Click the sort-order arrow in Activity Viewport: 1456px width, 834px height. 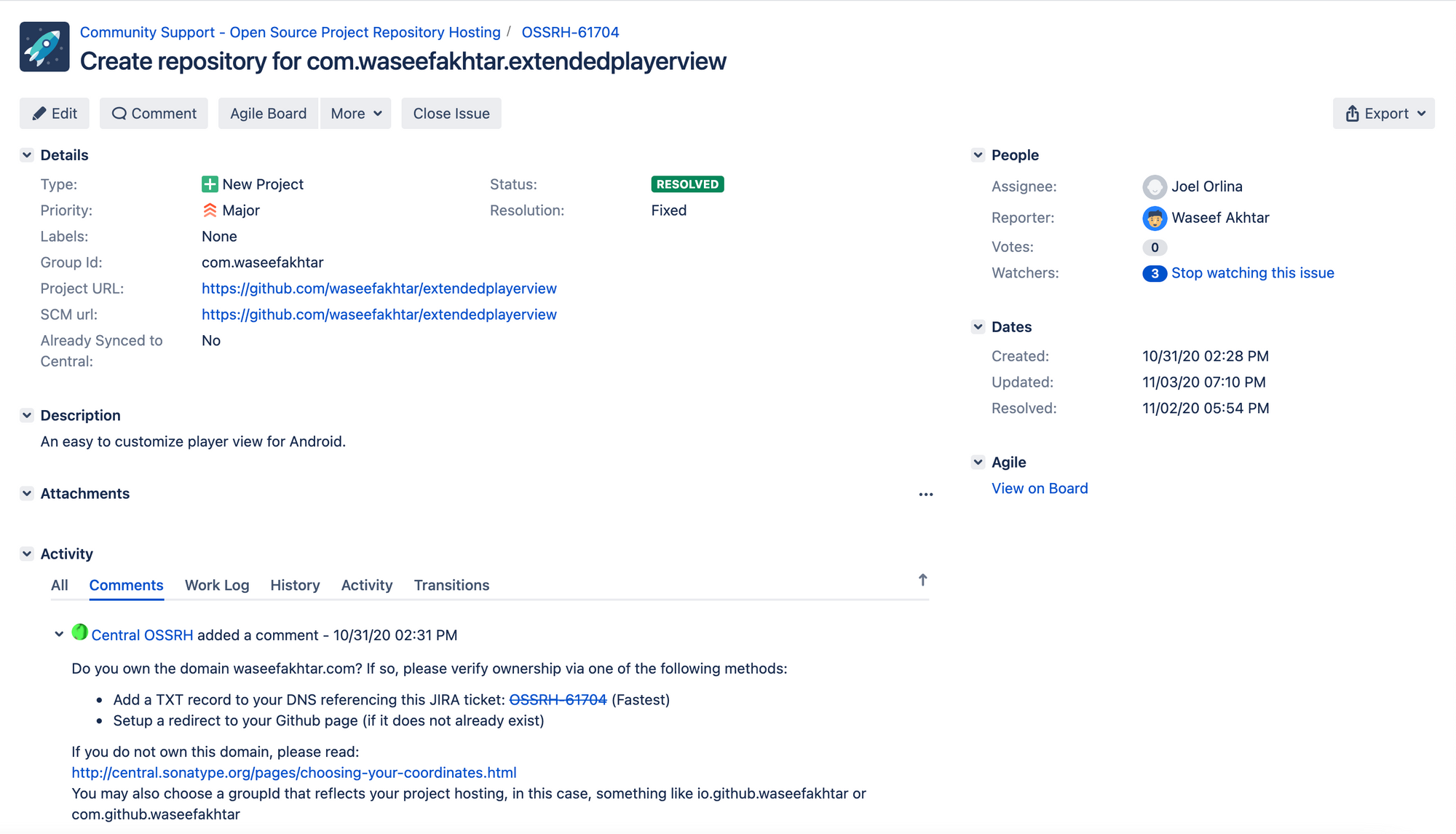922,581
